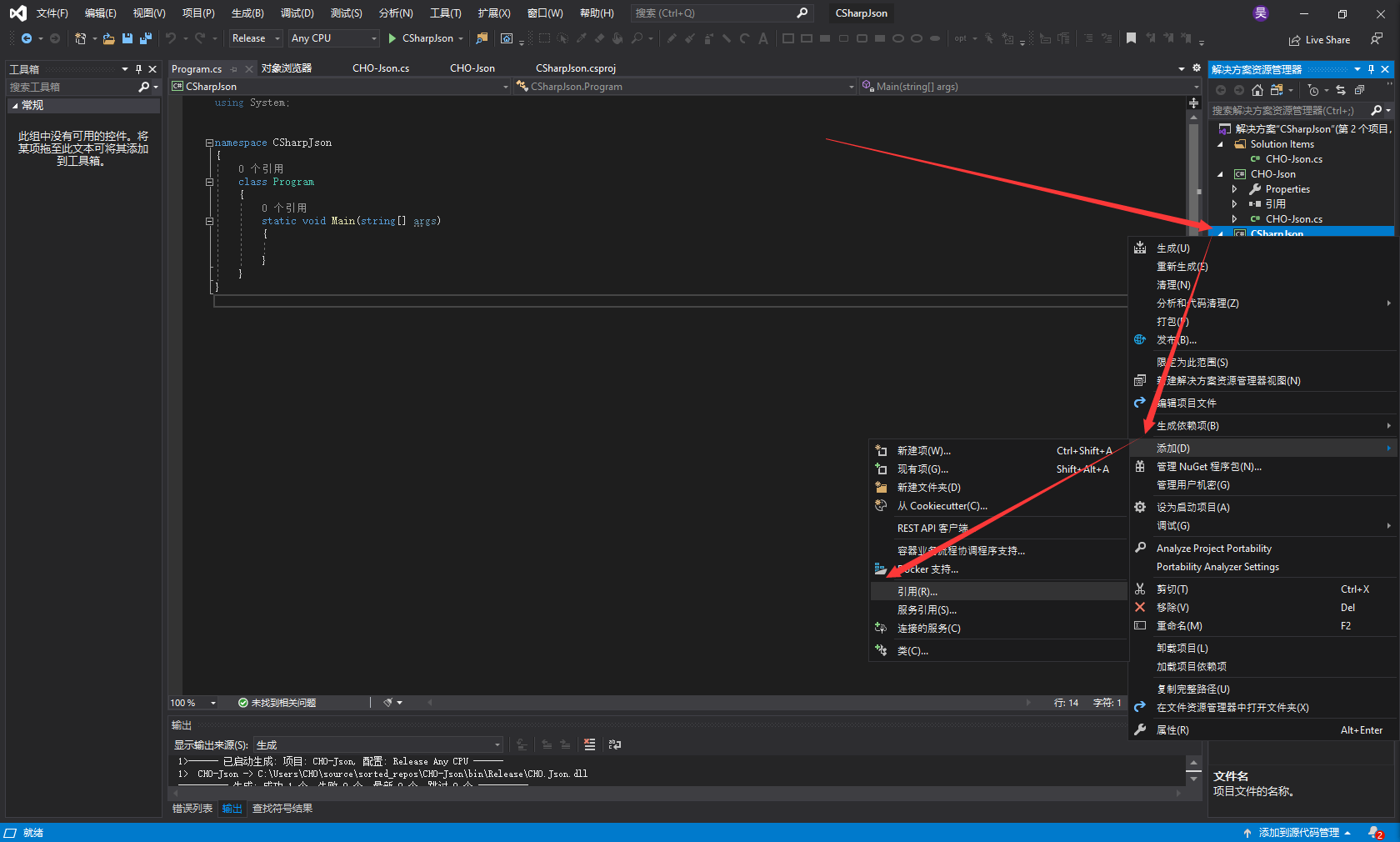
Task: Collapse the CHO-Json project node
Action: tap(1221, 174)
